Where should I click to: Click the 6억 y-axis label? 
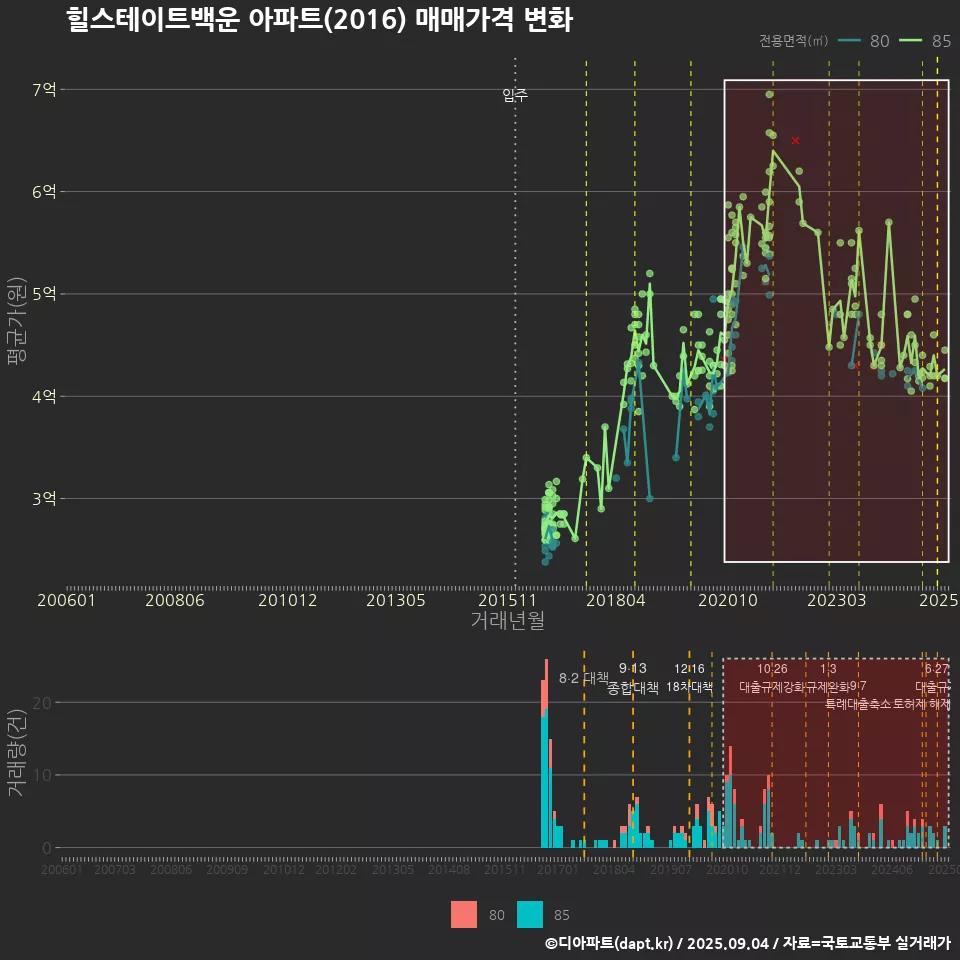44,192
